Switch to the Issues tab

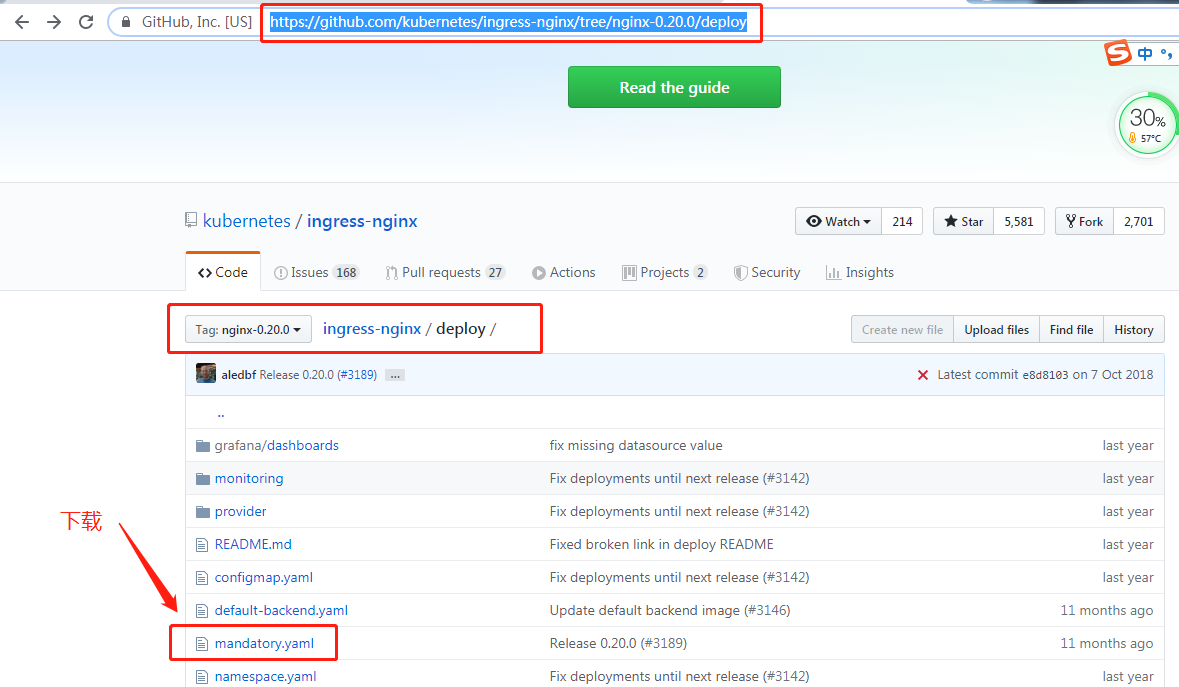click(x=317, y=272)
